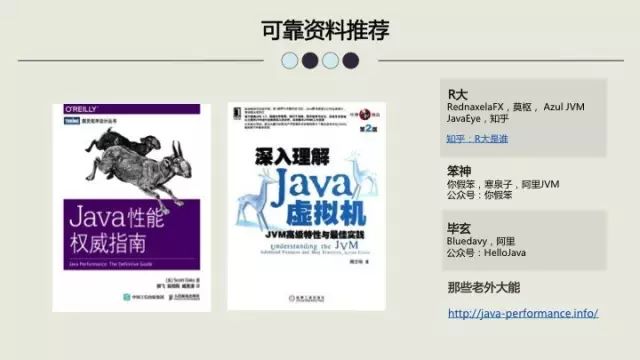Click the text 公众号：你假笨

pyautogui.click(x=480, y=195)
